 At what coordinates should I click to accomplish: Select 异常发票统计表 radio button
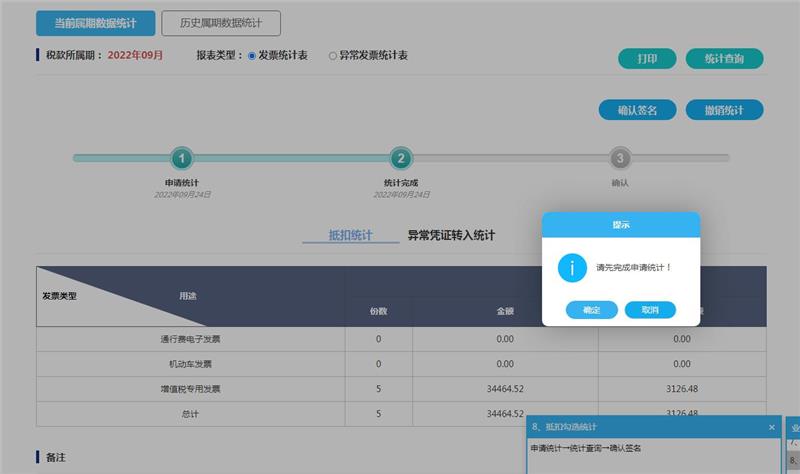click(x=333, y=56)
